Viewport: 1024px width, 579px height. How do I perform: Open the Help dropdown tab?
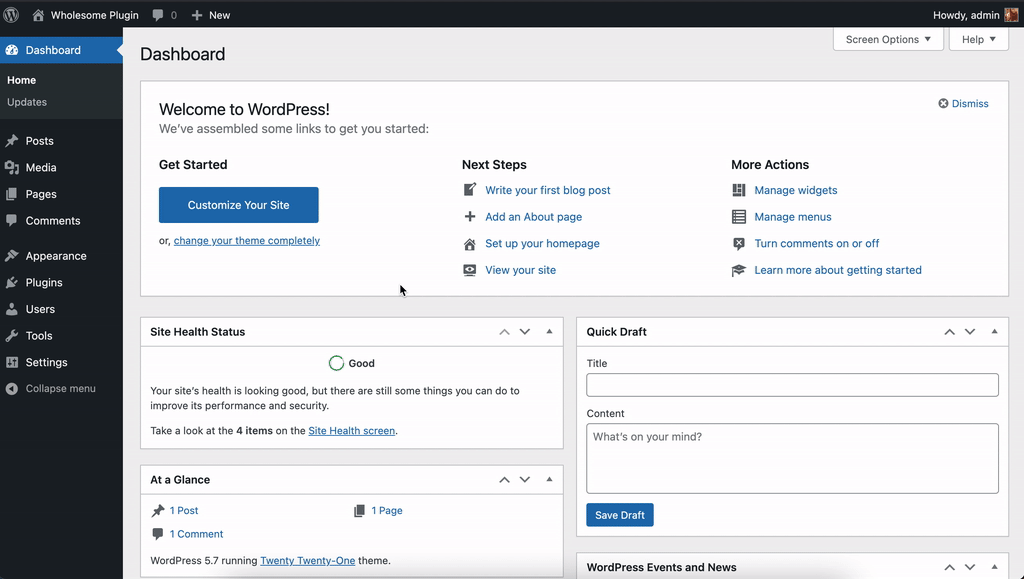pos(978,39)
